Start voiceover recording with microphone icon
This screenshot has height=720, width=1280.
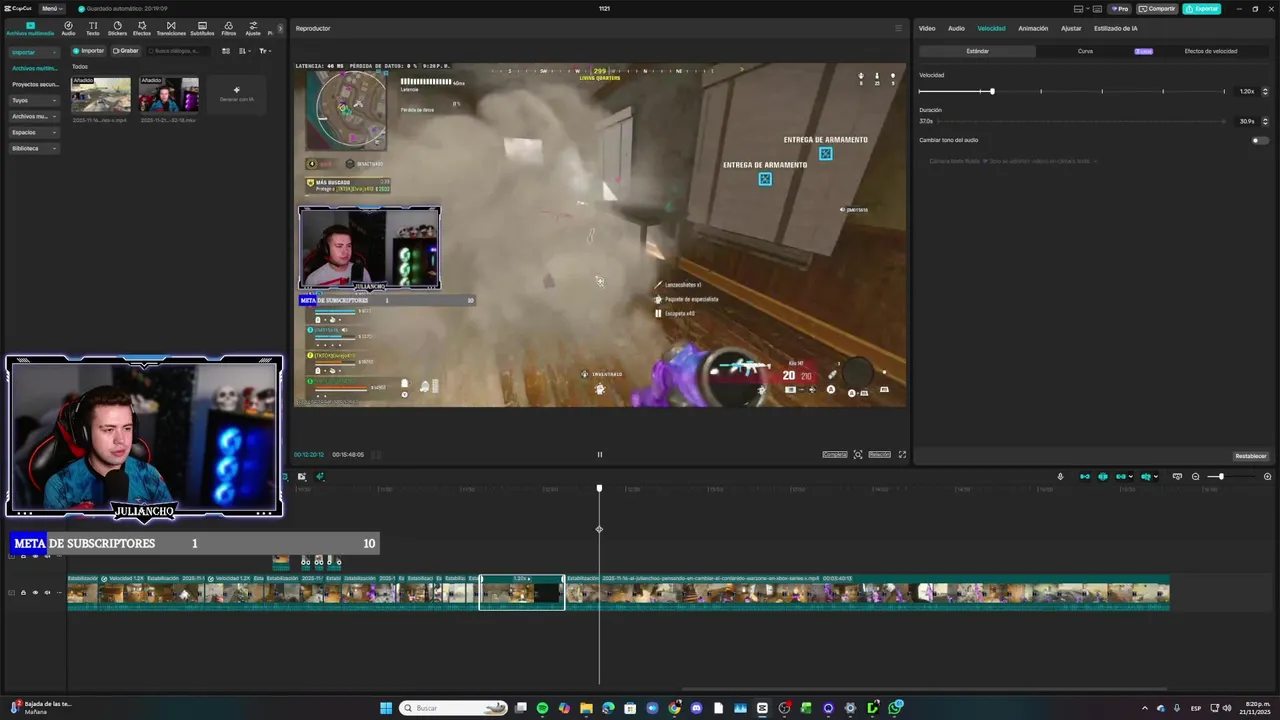[x=1060, y=476]
